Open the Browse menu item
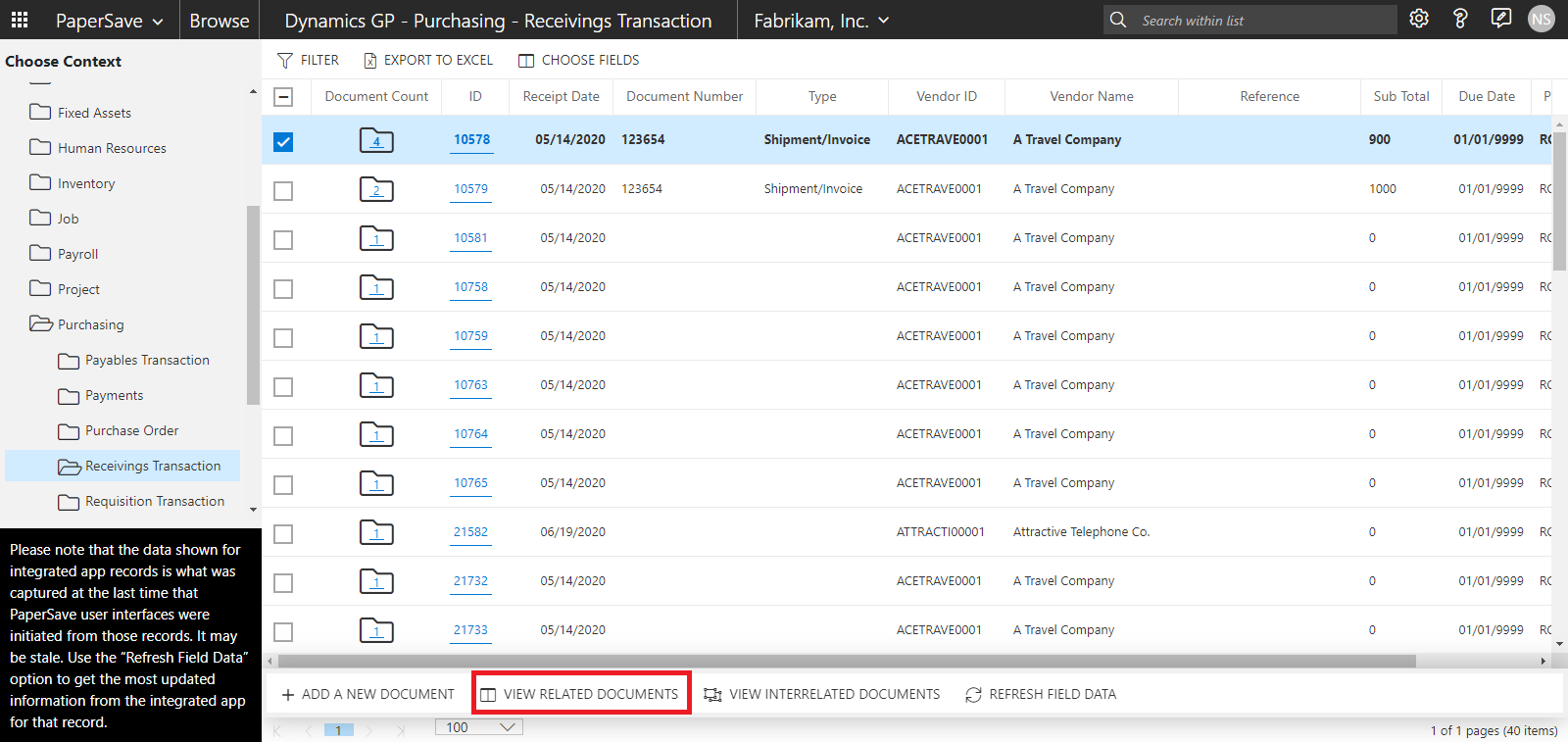 point(220,21)
